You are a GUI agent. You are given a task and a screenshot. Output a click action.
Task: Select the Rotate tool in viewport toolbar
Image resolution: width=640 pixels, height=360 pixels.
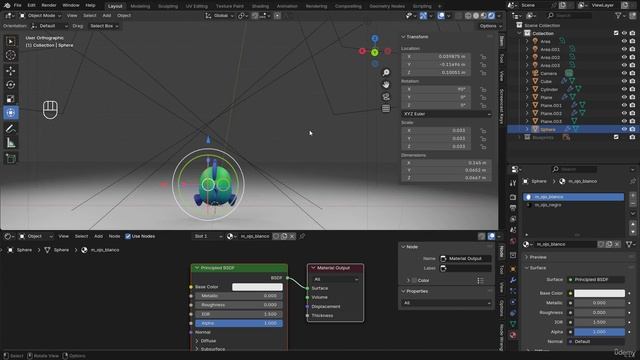[11, 84]
